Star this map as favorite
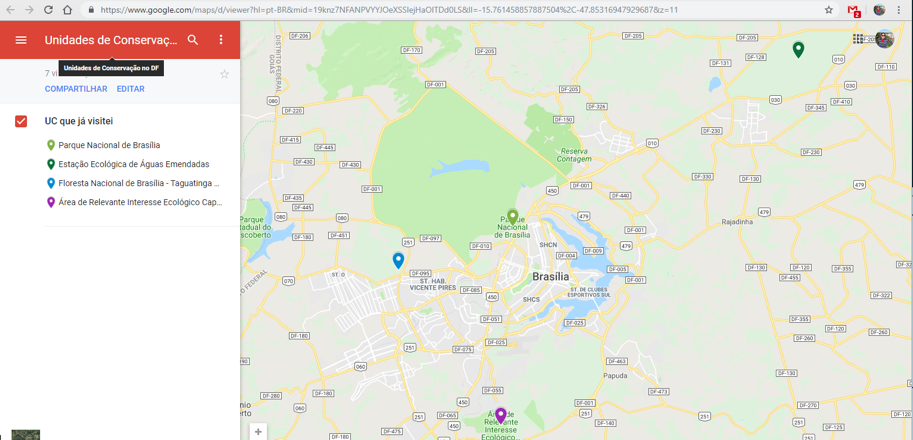This screenshot has height=440, width=913. 224,74
